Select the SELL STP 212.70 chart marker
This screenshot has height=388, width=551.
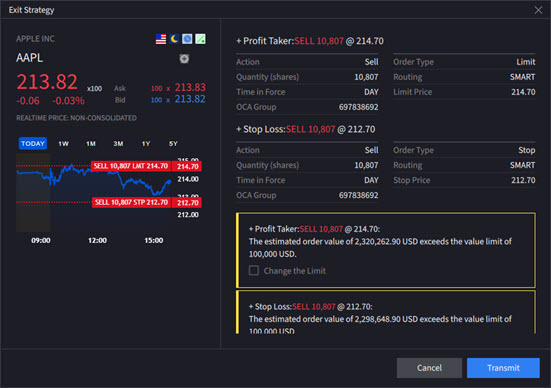click(131, 202)
